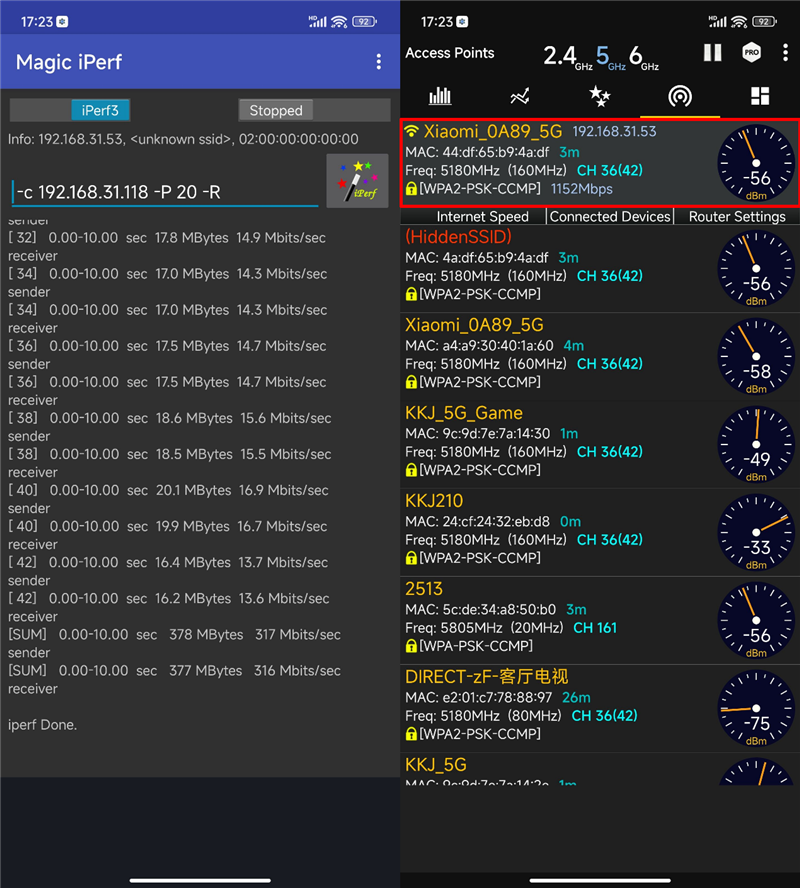
Task: Tap the PRO badge icon
Action: click(x=751, y=53)
